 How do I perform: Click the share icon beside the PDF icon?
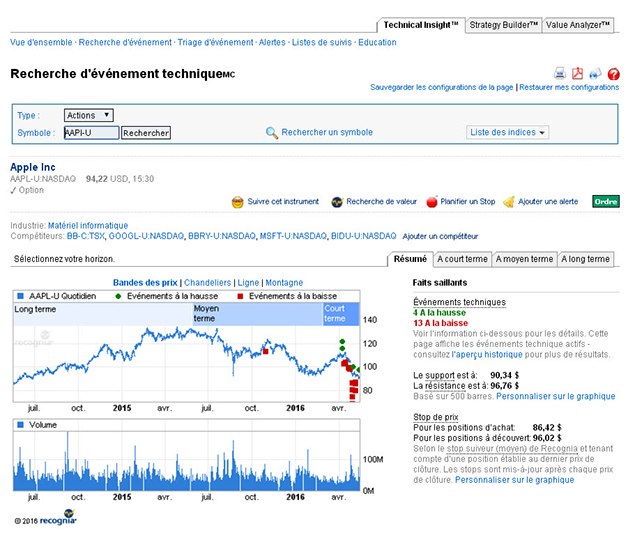pos(595,74)
